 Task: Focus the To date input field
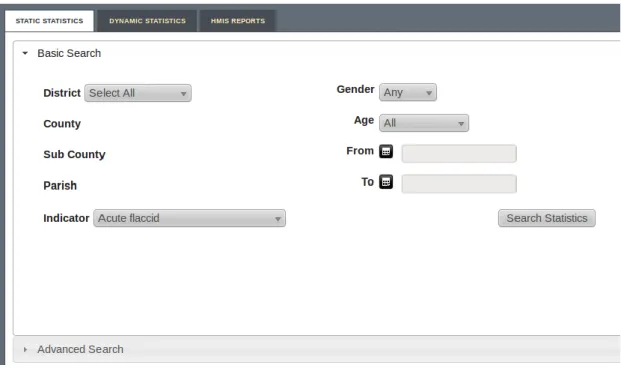tap(459, 184)
